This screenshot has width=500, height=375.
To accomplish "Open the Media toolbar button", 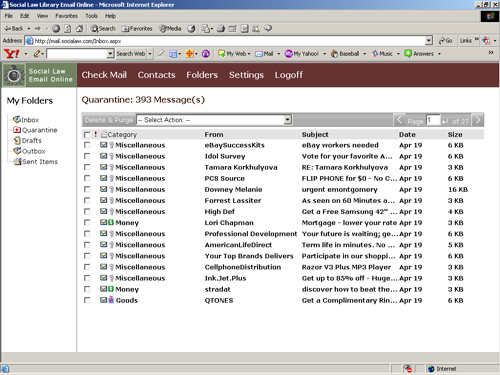I will tap(170, 29).
